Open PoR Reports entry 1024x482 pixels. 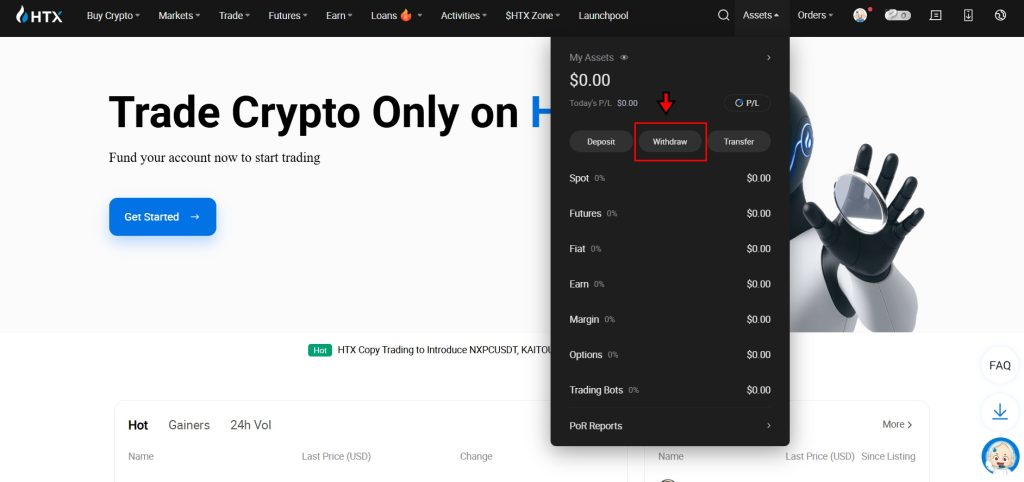670,426
